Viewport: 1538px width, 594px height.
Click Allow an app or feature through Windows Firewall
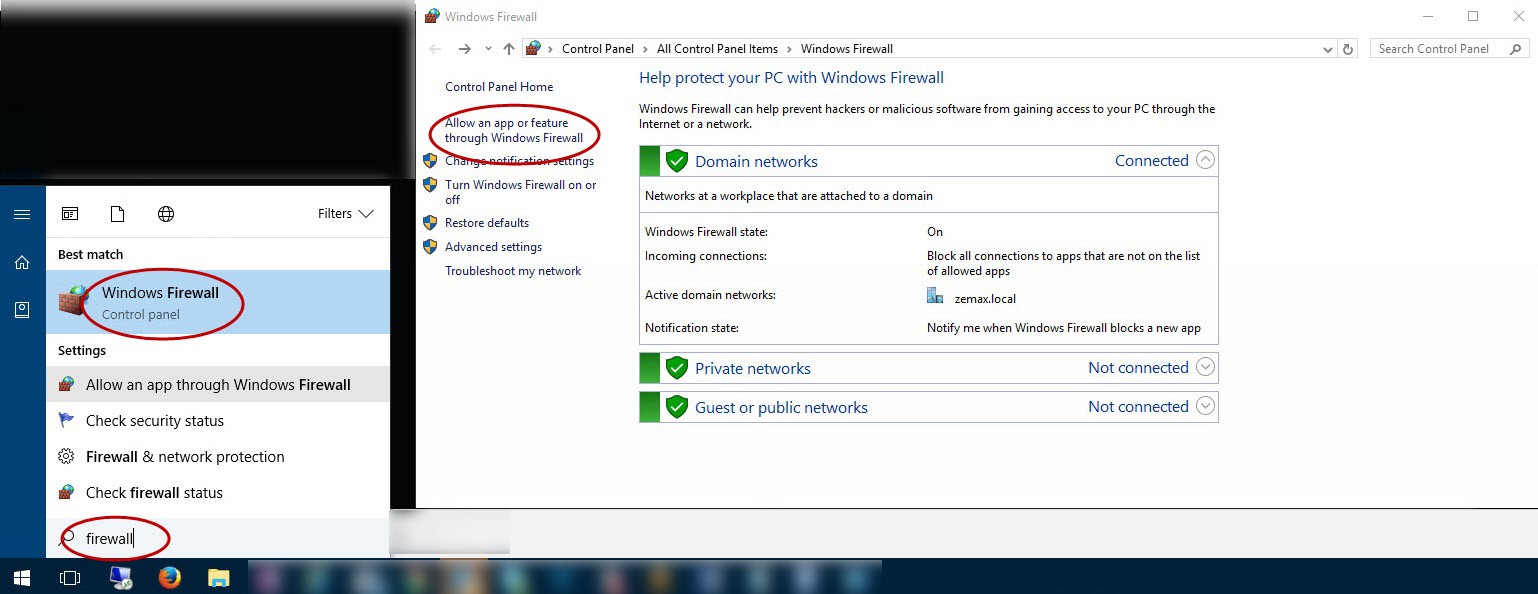(x=514, y=131)
